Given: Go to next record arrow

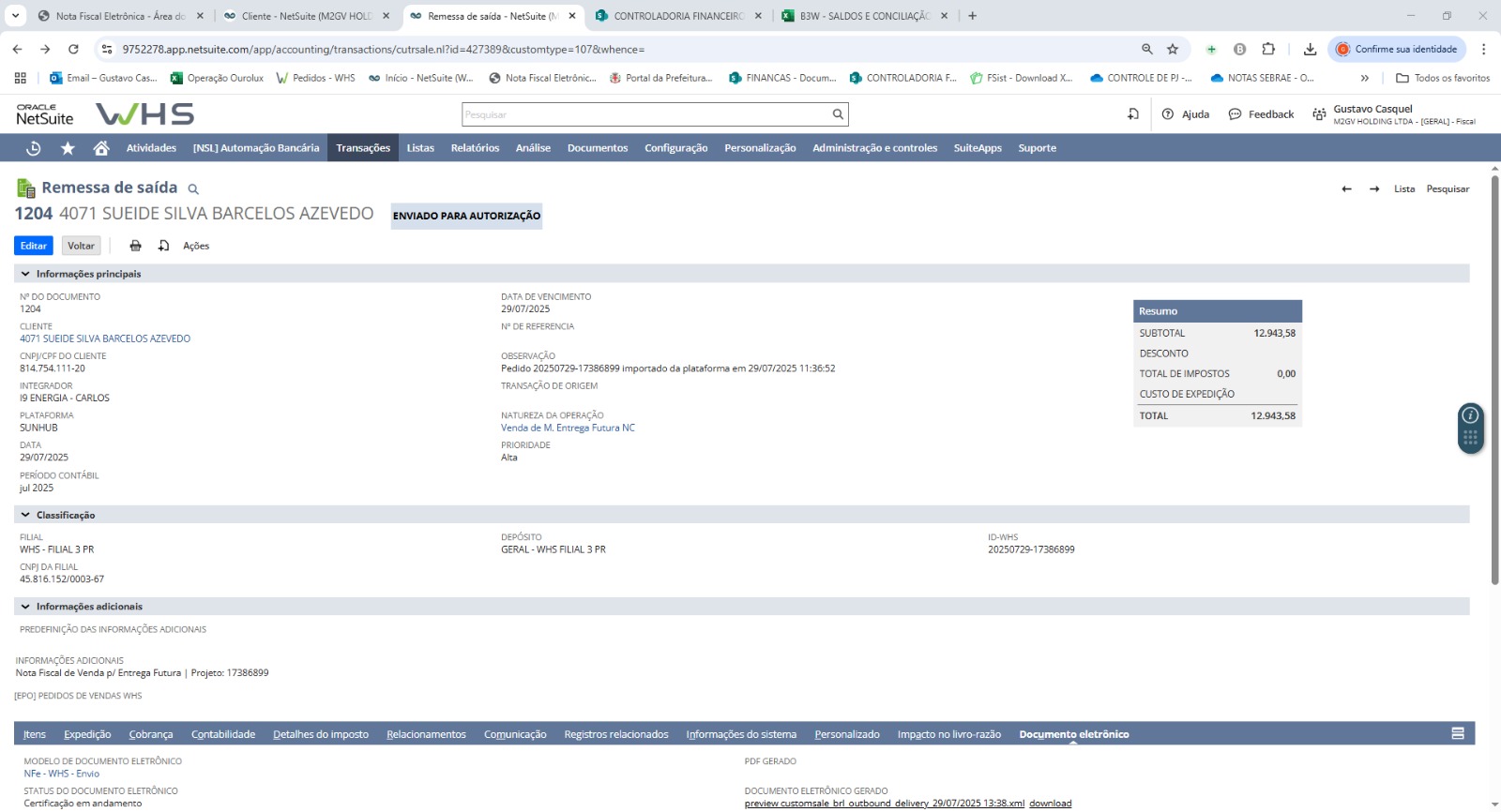Looking at the screenshot, I should 1374,189.
